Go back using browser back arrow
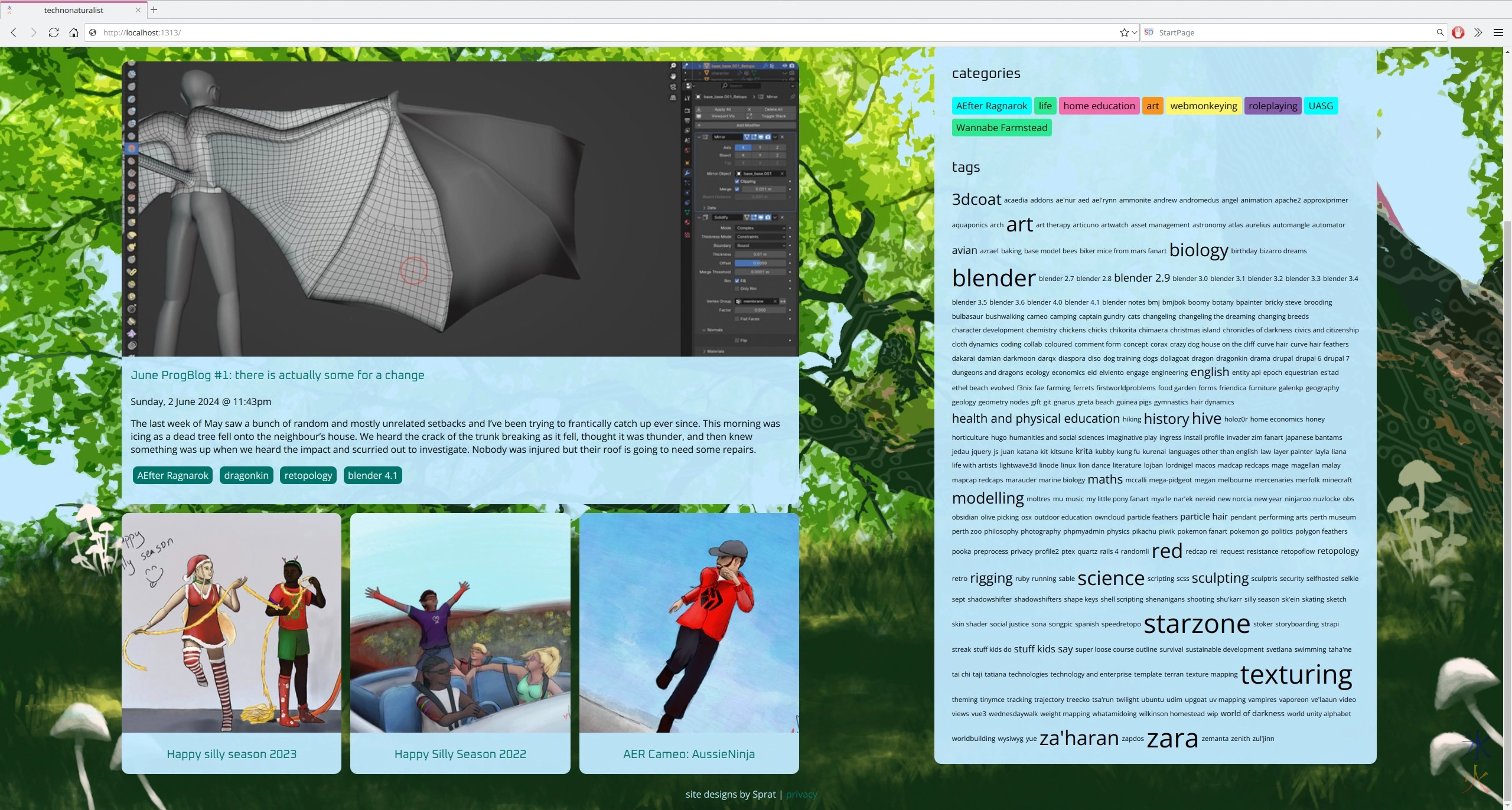This screenshot has width=1512, height=810. [x=14, y=32]
